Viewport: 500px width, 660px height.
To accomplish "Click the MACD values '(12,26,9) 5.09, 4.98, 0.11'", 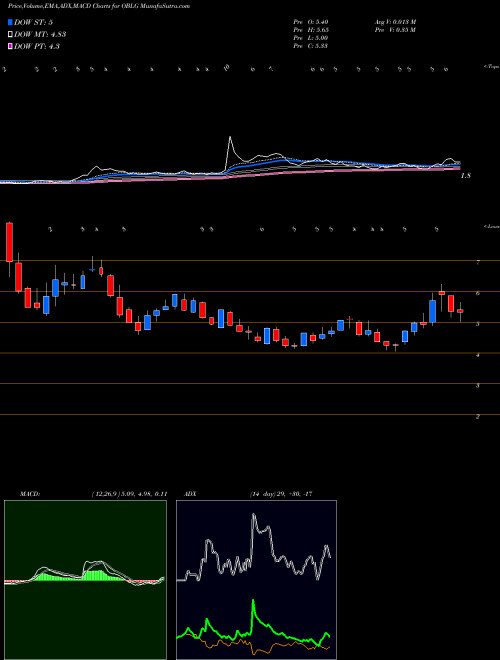I will [129, 494].
